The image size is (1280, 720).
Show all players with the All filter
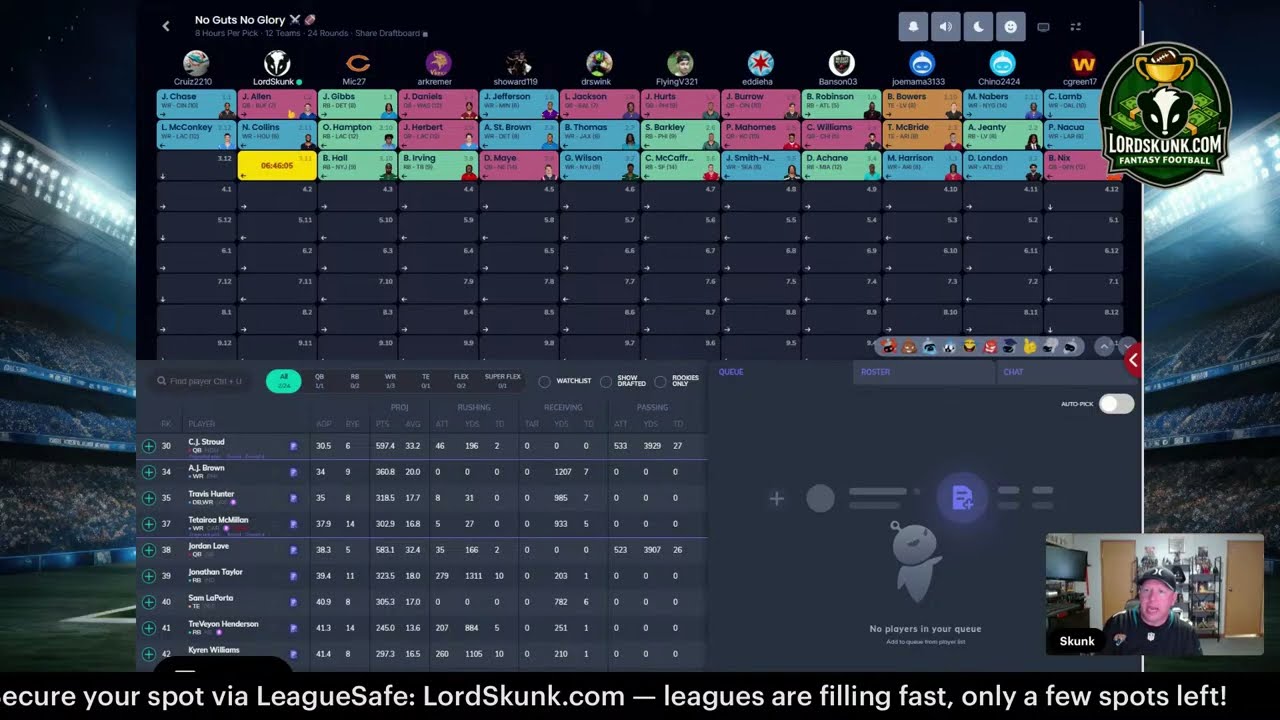pyautogui.click(x=284, y=381)
